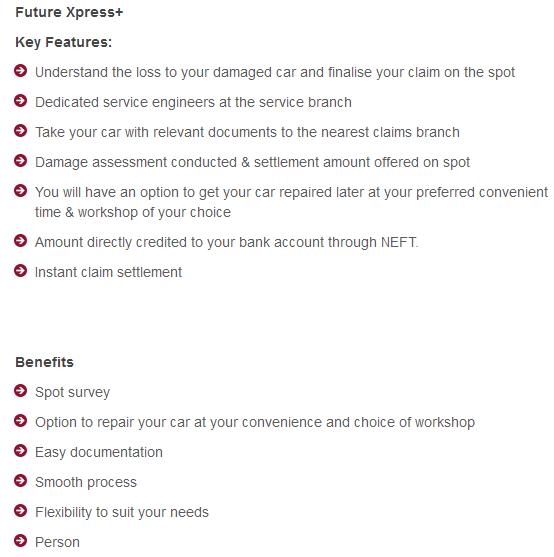Screen dimensions: 554x557
Task: Click arrow bullet next to 'Damage assessment conducted'
Action: 21,161
